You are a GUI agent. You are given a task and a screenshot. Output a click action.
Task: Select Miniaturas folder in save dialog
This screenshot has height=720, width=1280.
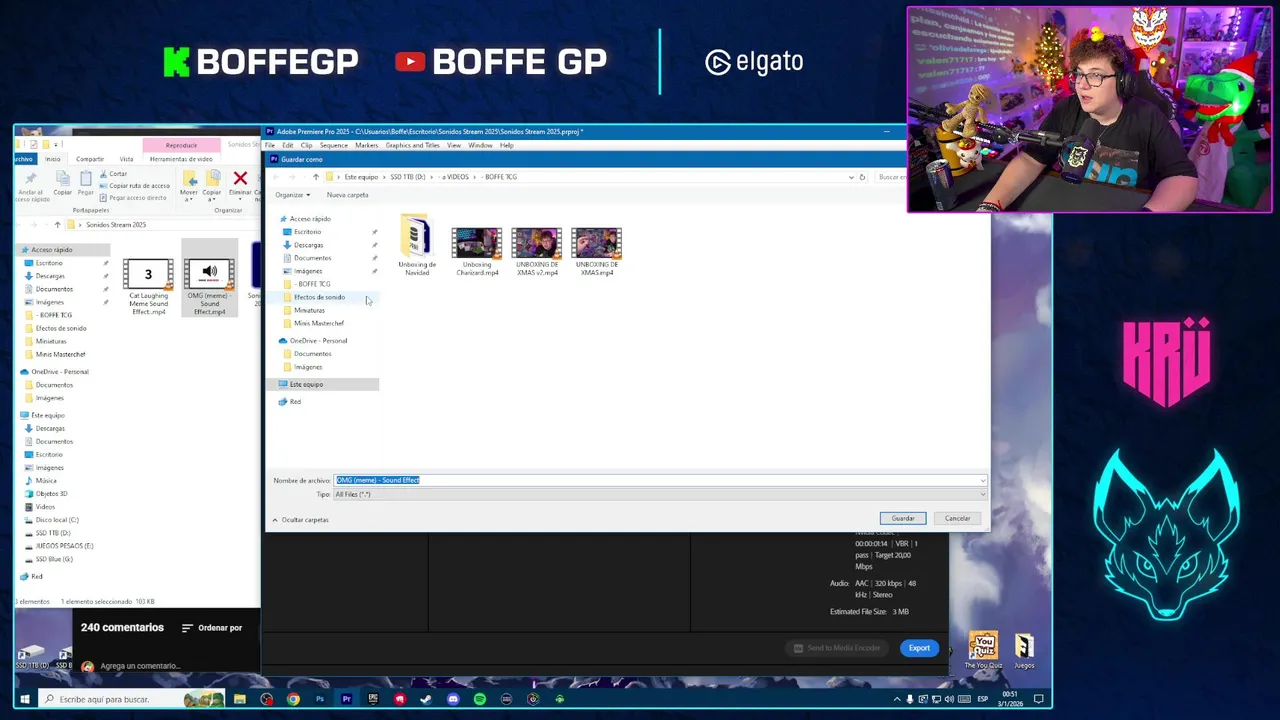308,310
